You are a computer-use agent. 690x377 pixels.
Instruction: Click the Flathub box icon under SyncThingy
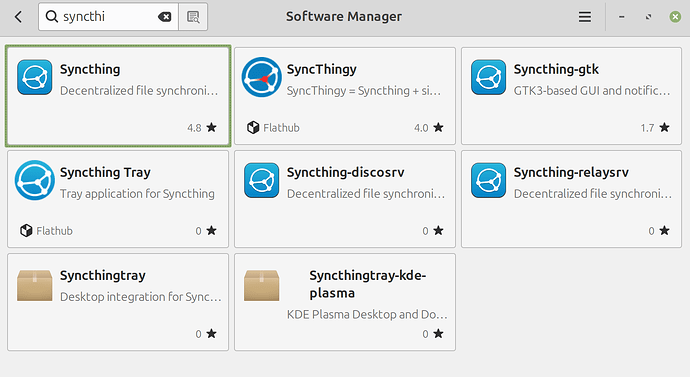point(253,128)
